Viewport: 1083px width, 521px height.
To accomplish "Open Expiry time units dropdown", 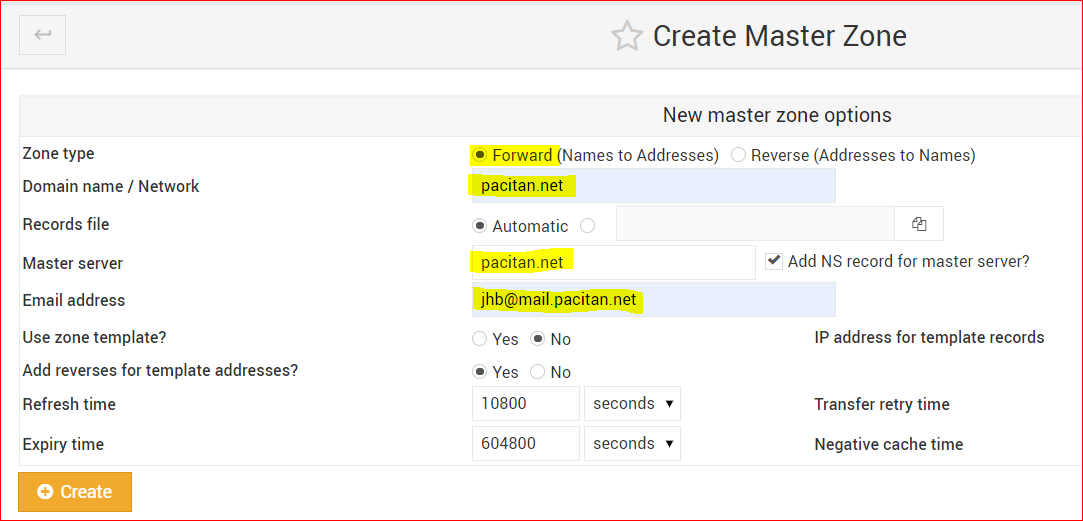I will [632, 444].
